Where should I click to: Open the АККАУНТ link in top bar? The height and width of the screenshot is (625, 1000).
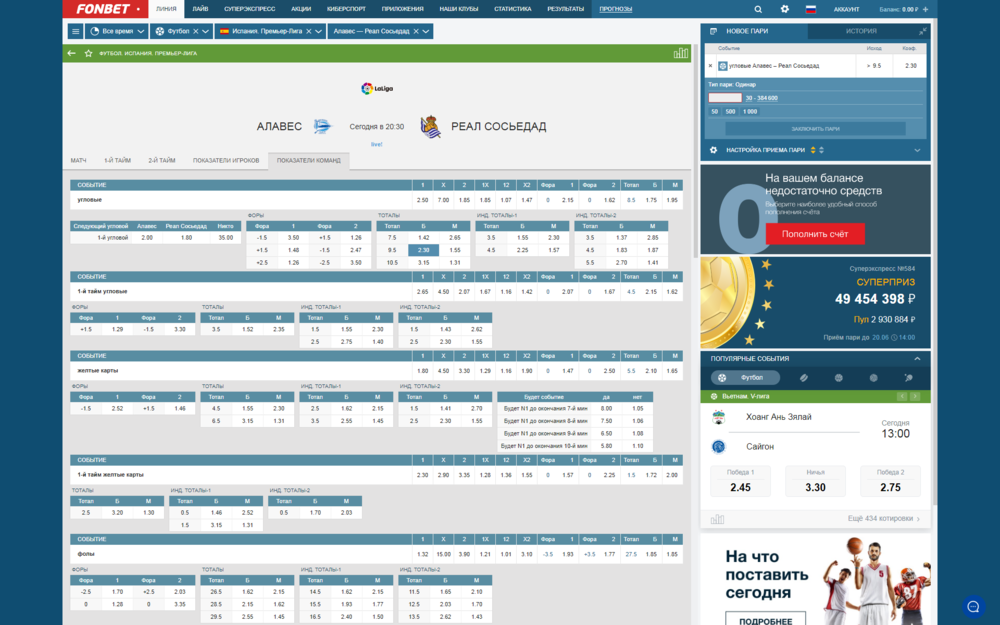[x=846, y=9]
